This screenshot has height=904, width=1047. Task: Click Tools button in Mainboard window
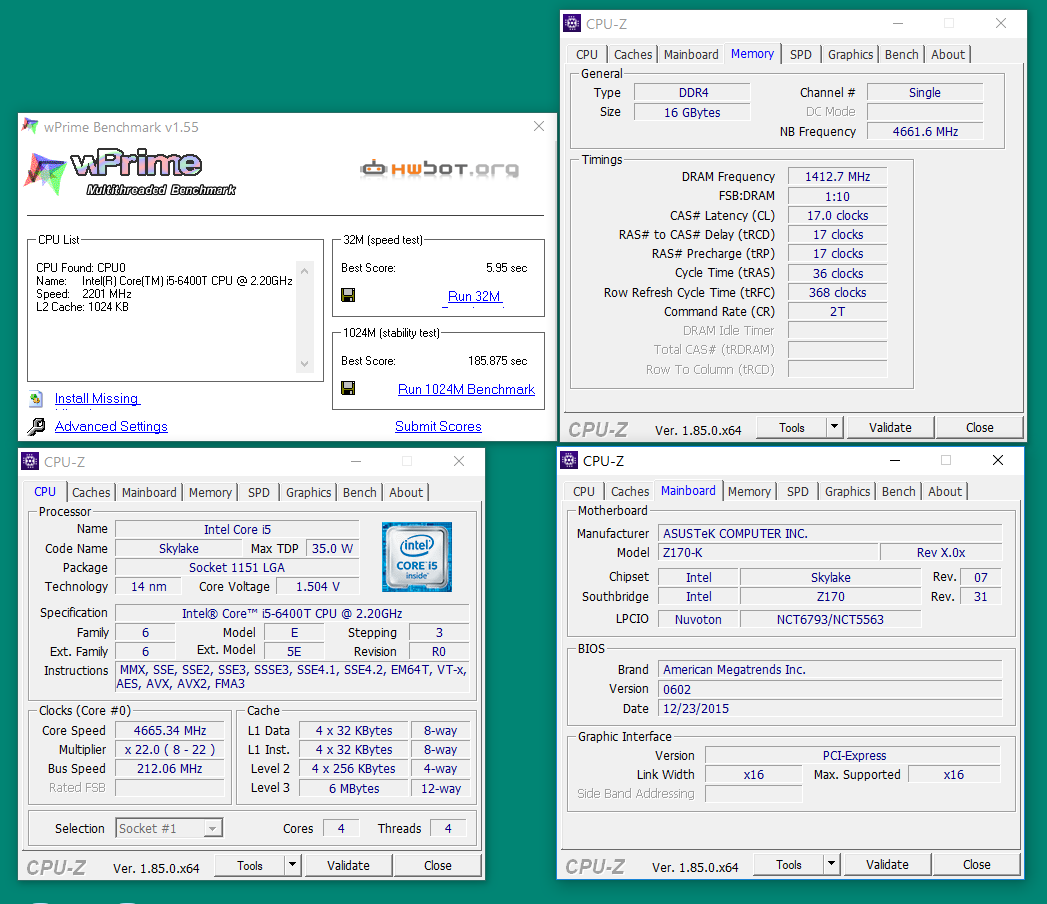coord(789,865)
